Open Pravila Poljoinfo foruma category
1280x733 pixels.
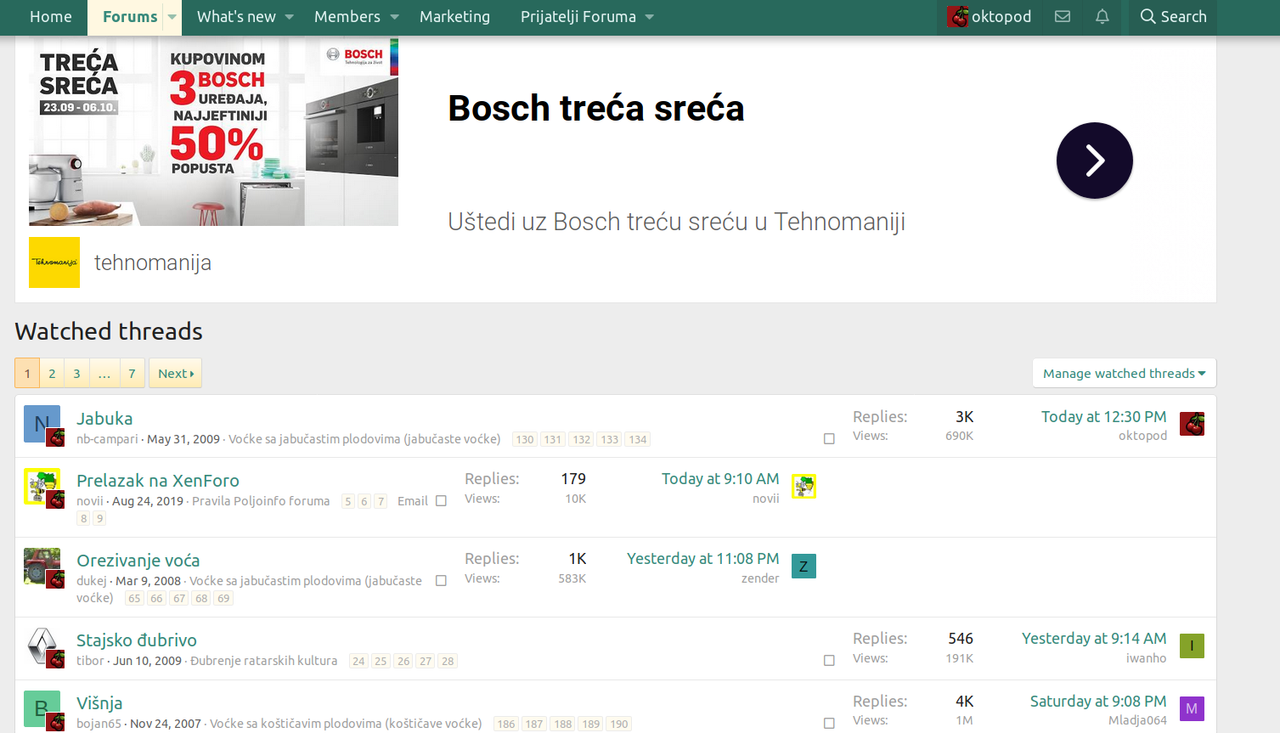click(261, 501)
